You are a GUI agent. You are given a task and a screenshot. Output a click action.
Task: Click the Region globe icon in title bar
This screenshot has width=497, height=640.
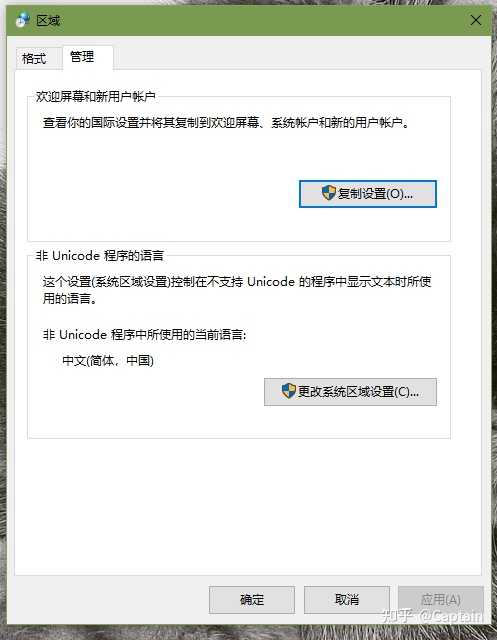pyautogui.click(x=23, y=20)
